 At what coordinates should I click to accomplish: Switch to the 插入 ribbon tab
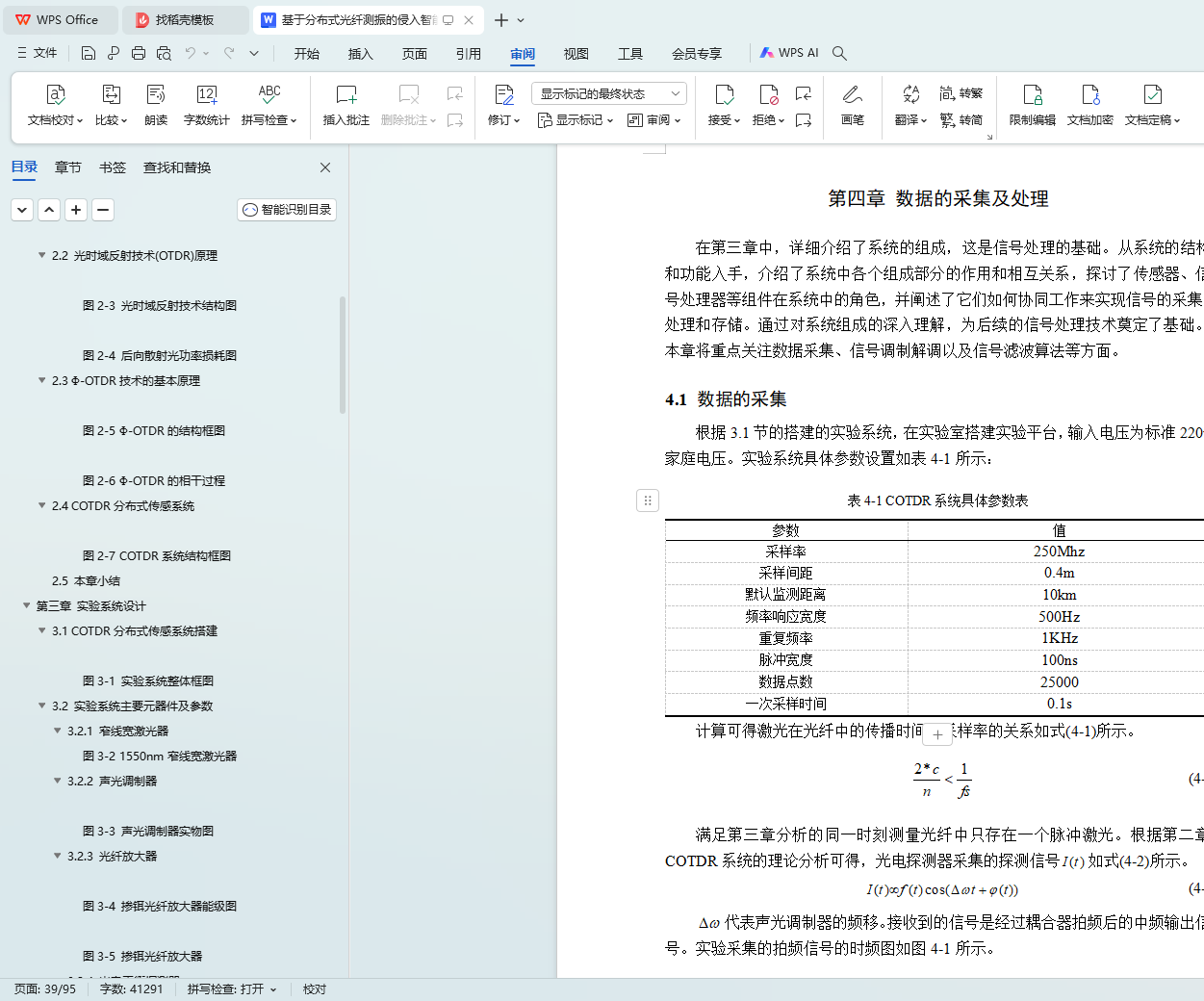coord(361,54)
